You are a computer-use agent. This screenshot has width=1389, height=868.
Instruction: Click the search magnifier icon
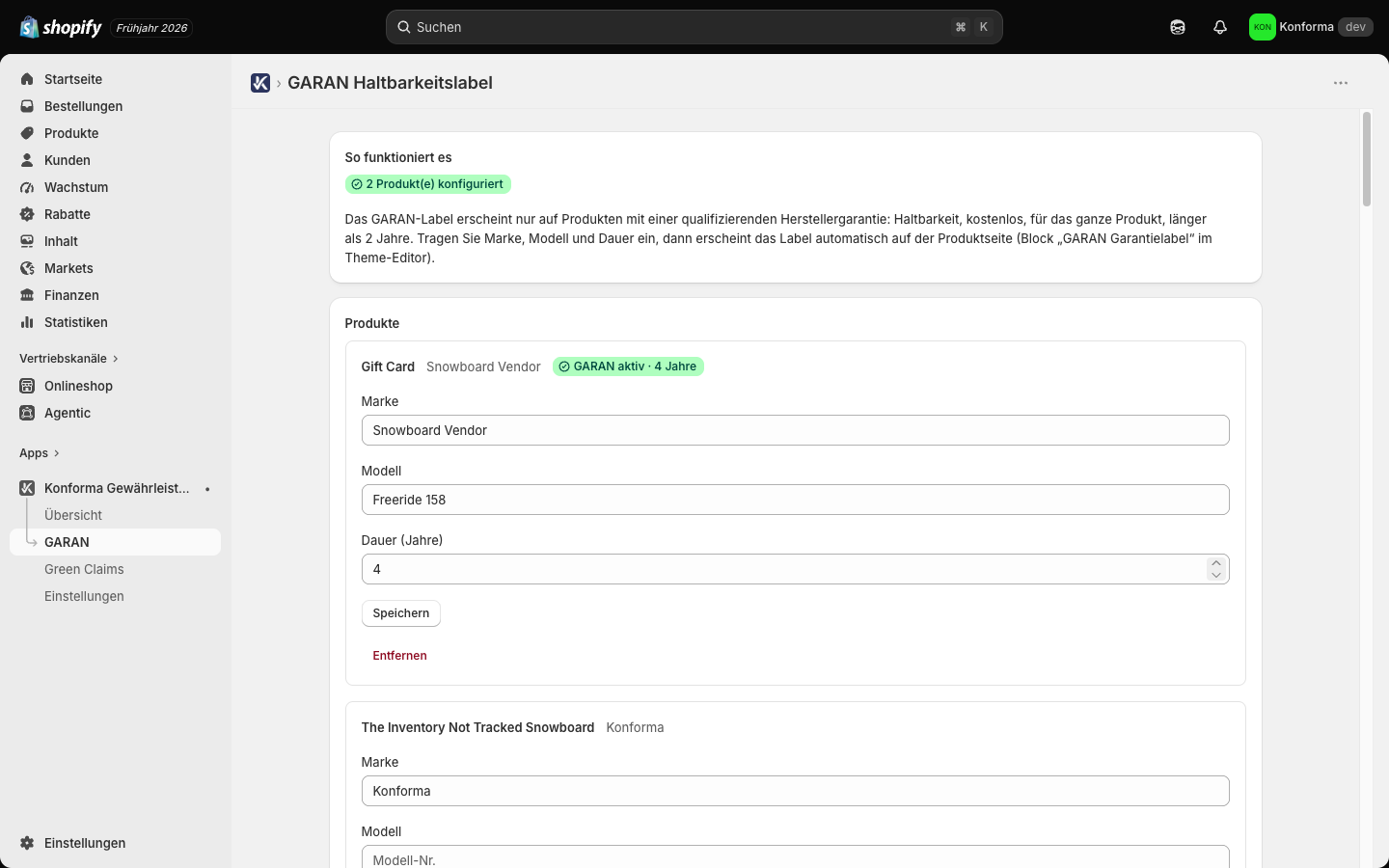(x=404, y=27)
